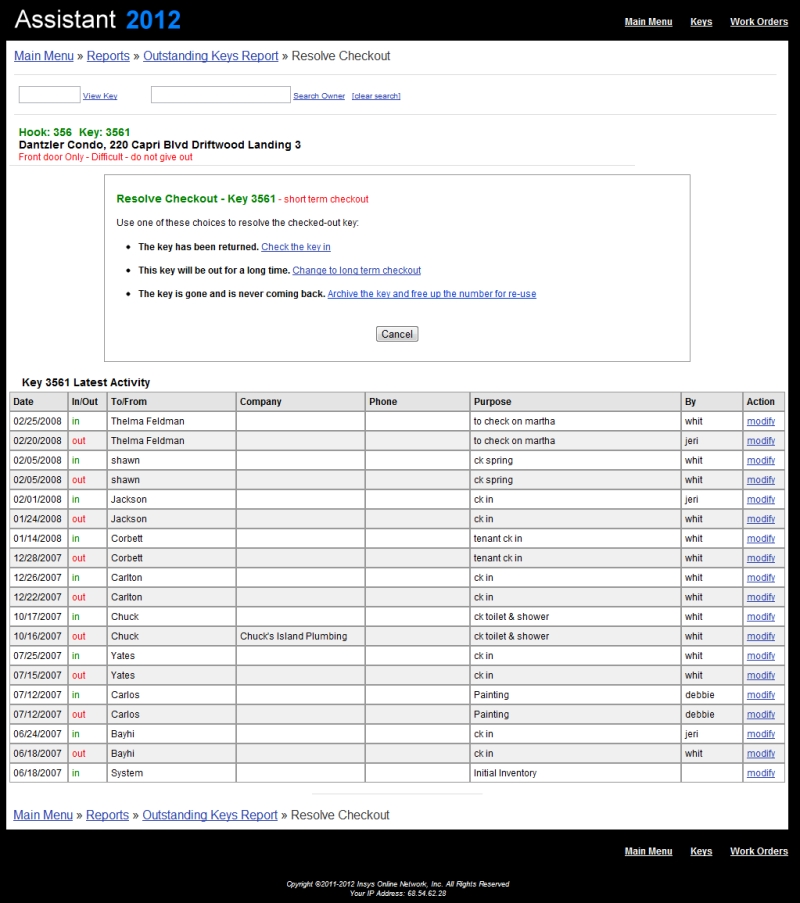Image resolution: width=800 pixels, height=903 pixels.
Task: Click Main Menu in the bottom breadcrumb
Action: click(43, 815)
